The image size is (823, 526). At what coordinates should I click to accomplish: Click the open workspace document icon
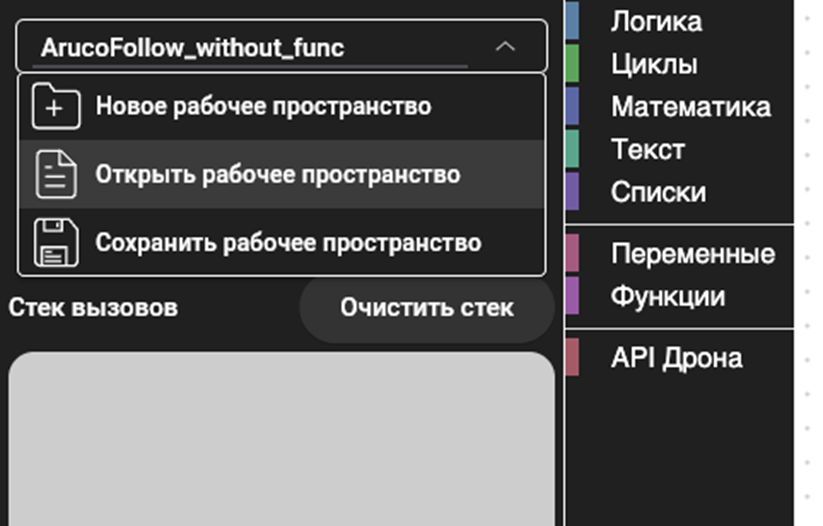pyautogui.click(x=55, y=175)
